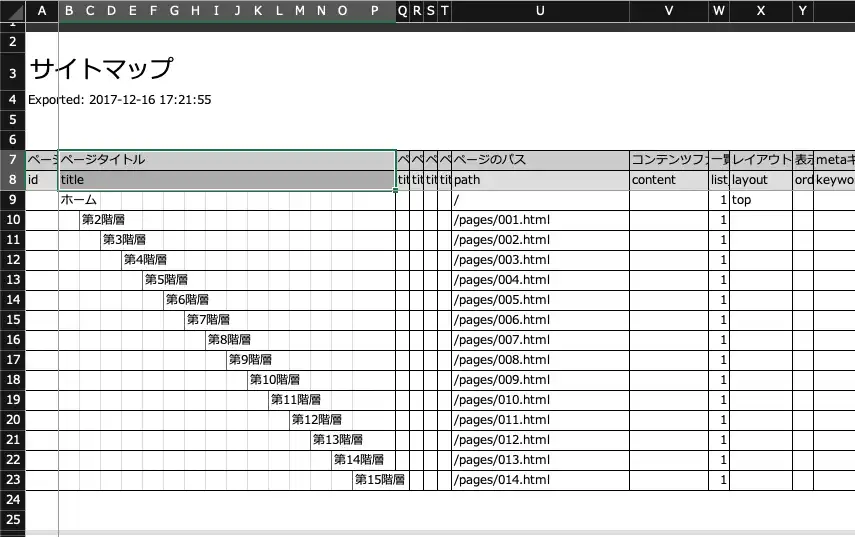Click the サイトマップ title cell
This screenshot has height=537, width=855.
101,69
